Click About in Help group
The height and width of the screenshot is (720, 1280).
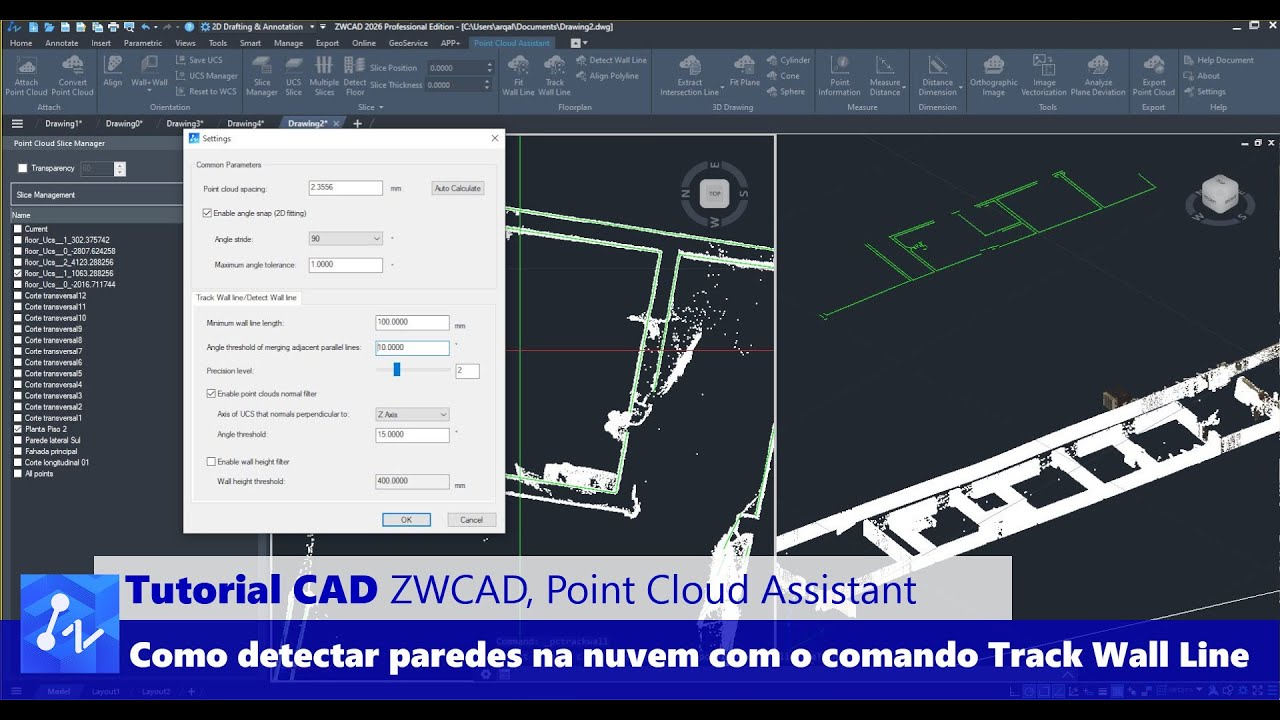(x=1201, y=76)
